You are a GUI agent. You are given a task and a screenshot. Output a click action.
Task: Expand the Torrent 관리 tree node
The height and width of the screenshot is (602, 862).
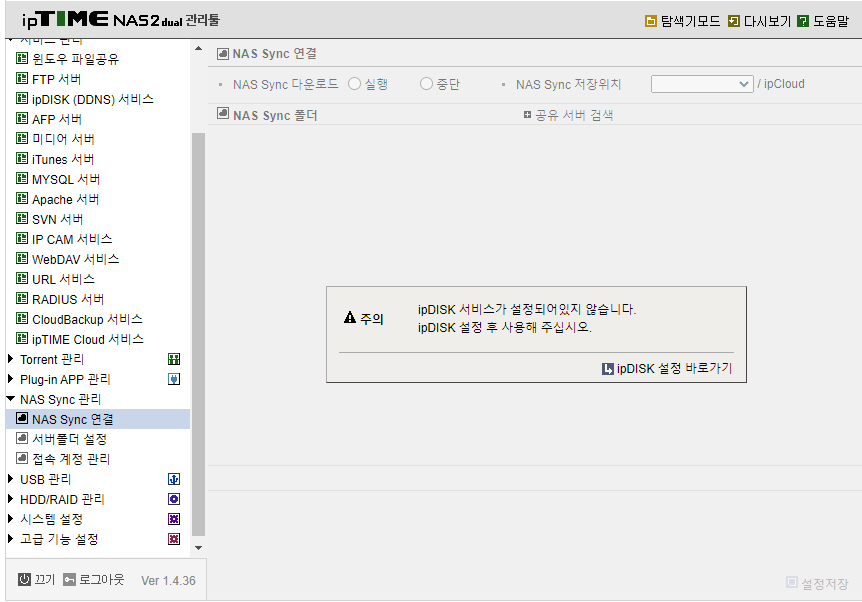click(x=10, y=359)
